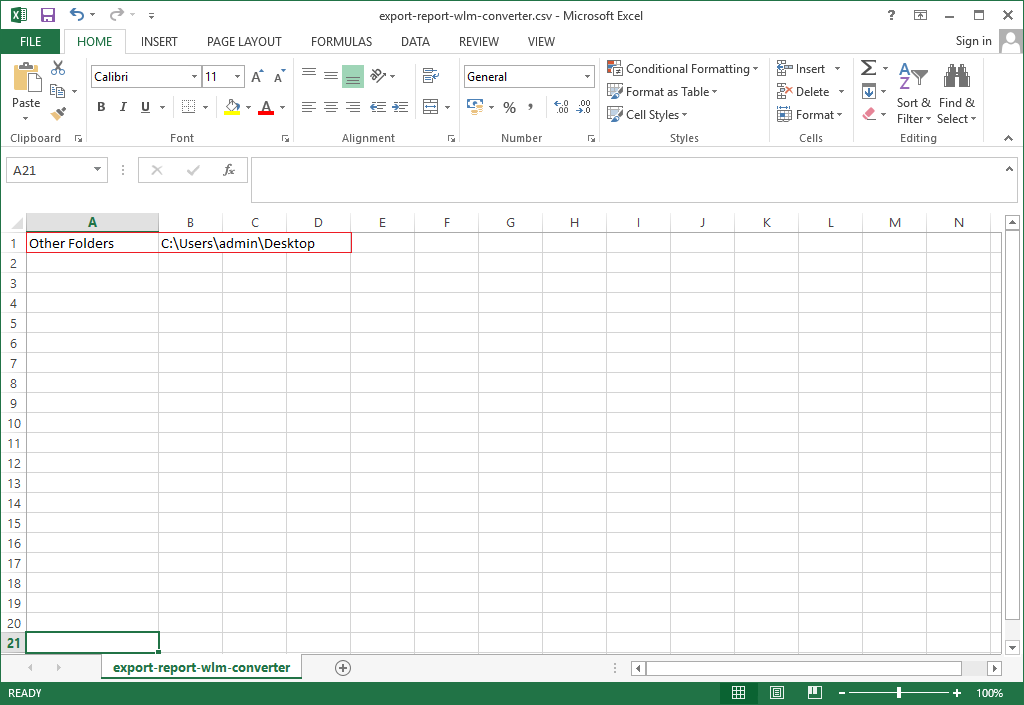Image resolution: width=1024 pixels, height=705 pixels.
Task: Switch to the INSERT tab
Action: pos(159,42)
